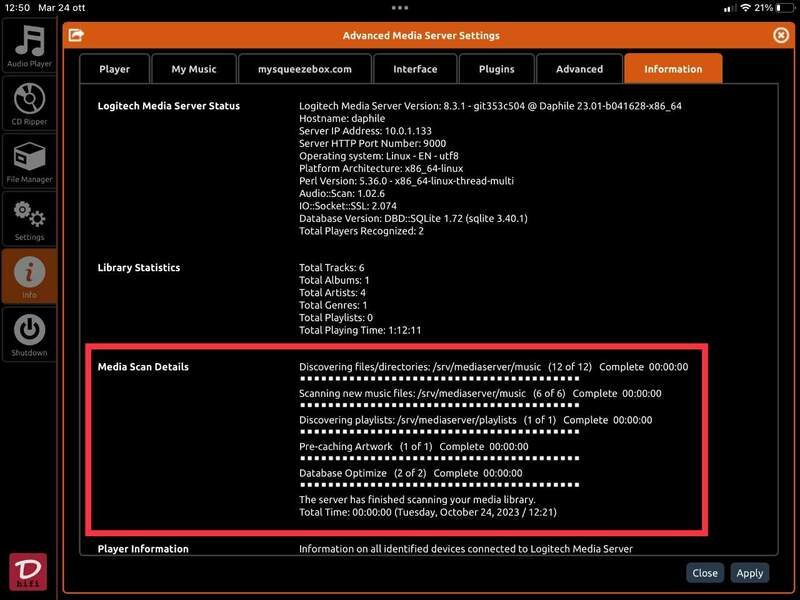Click the Close button
Image resolution: width=800 pixels, height=600 pixels.
705,573
